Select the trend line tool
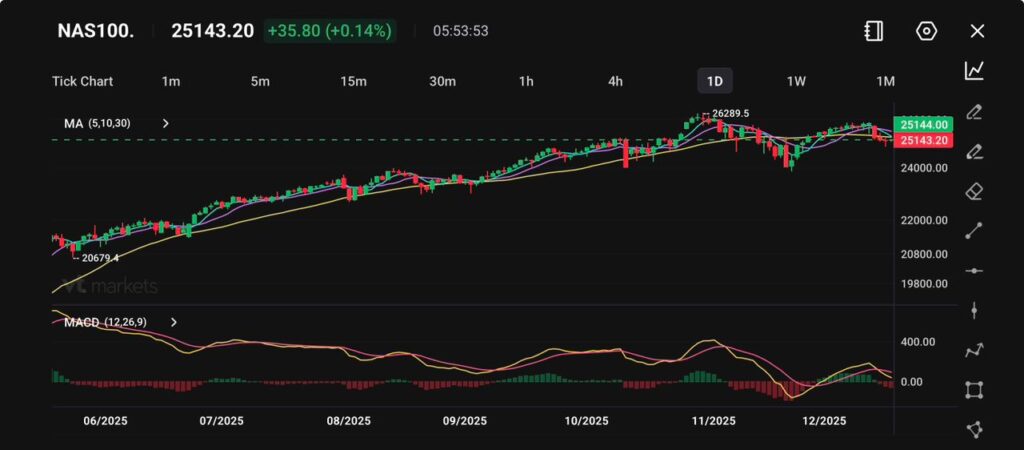1024x450 pixels. (974, 231)
